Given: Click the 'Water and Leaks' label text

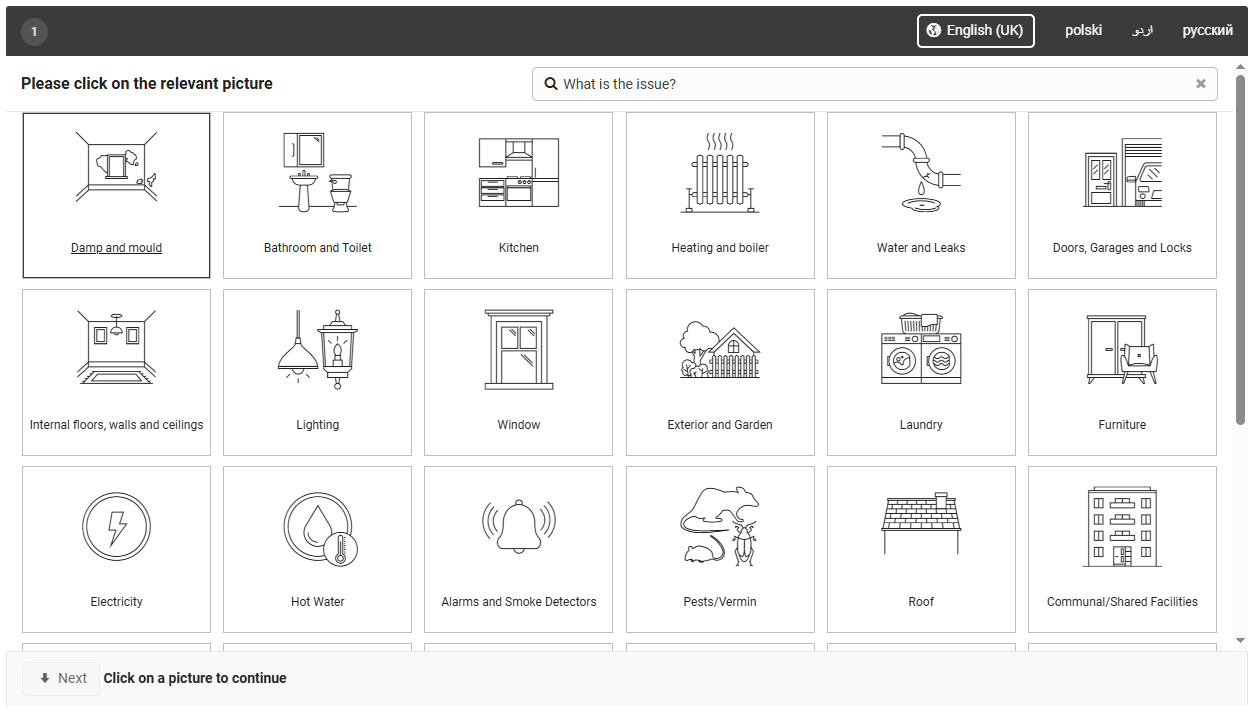Looking at the screenshot, I should pos(921,248).
